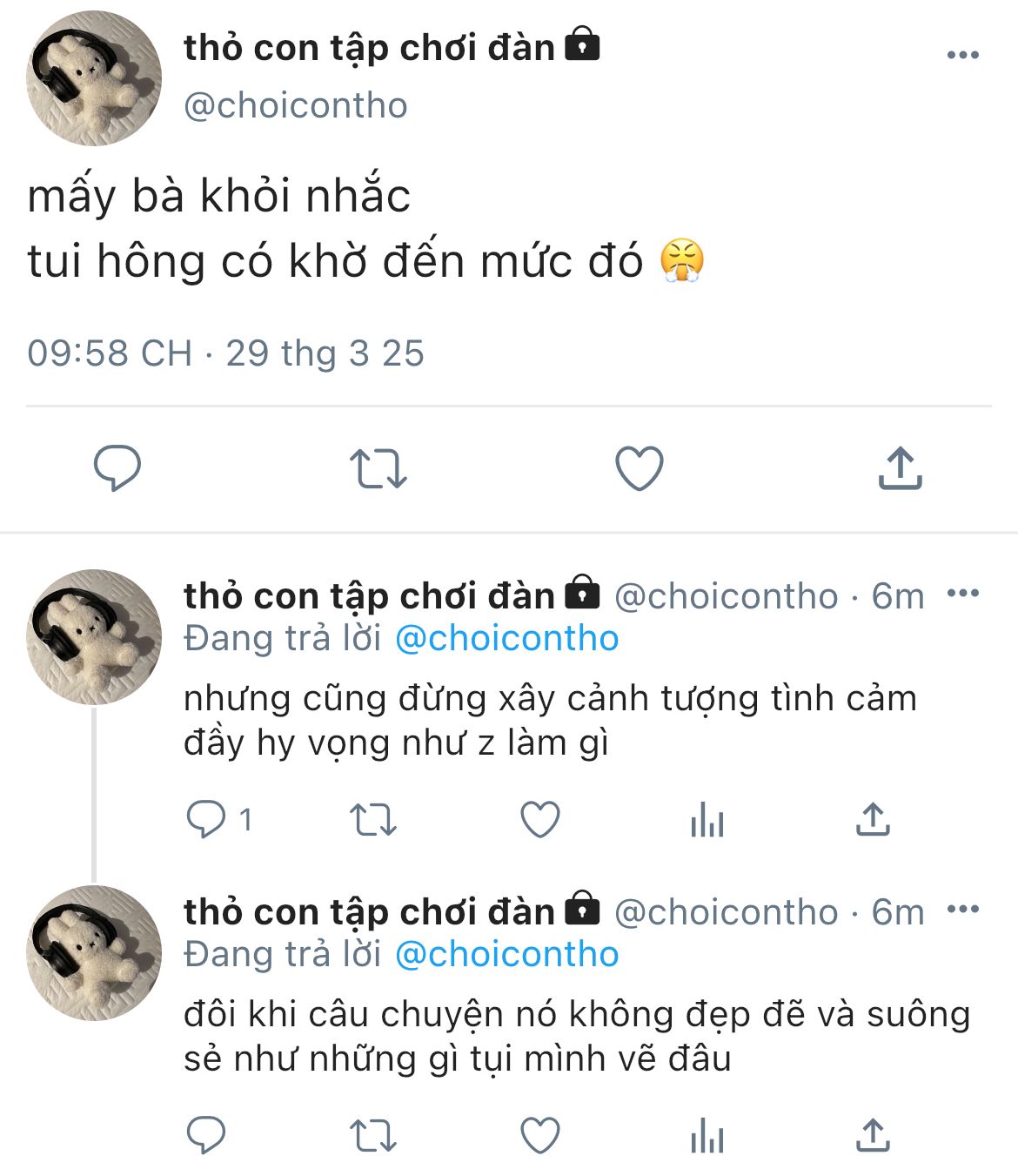The width and height of the screenshot is (1018, 1176).
Task: Retweet the first reply tweet
Action: pyautogui.click(x=373, y=820)
